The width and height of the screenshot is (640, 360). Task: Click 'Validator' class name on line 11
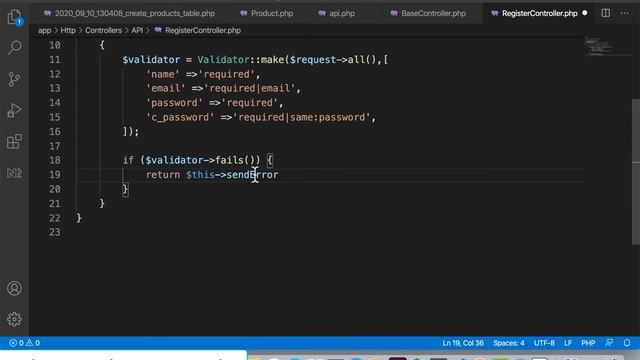click(x=223, y=60)
